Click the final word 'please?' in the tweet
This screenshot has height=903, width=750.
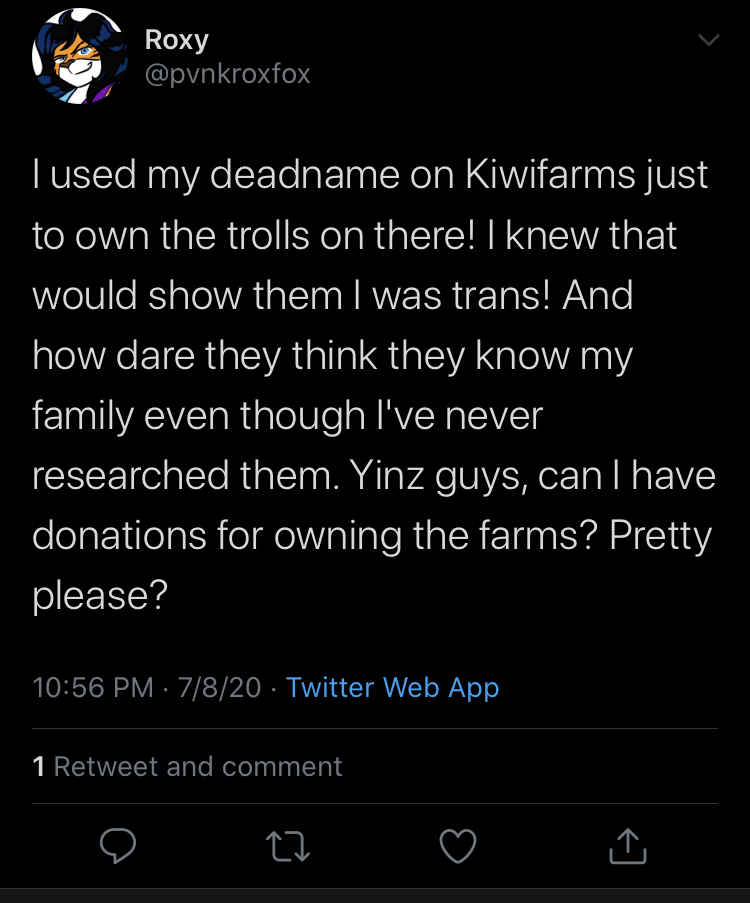coord(100,595)
